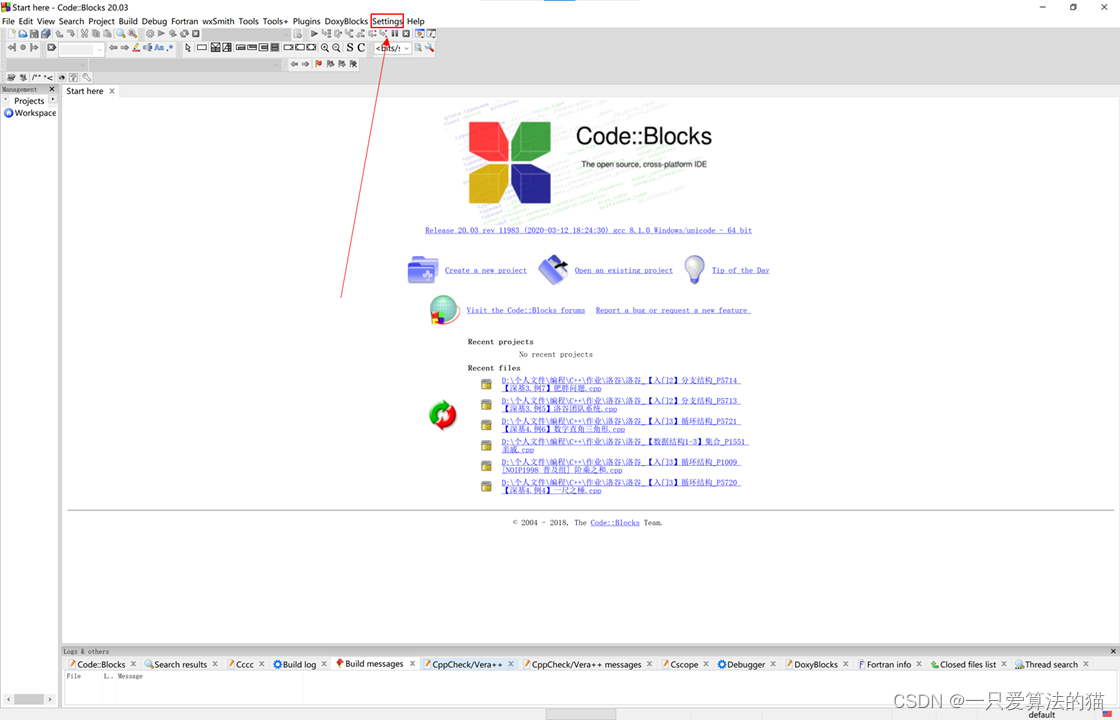
Task: Click the Visit the Code::Blocks forums link
Action: 526,310
